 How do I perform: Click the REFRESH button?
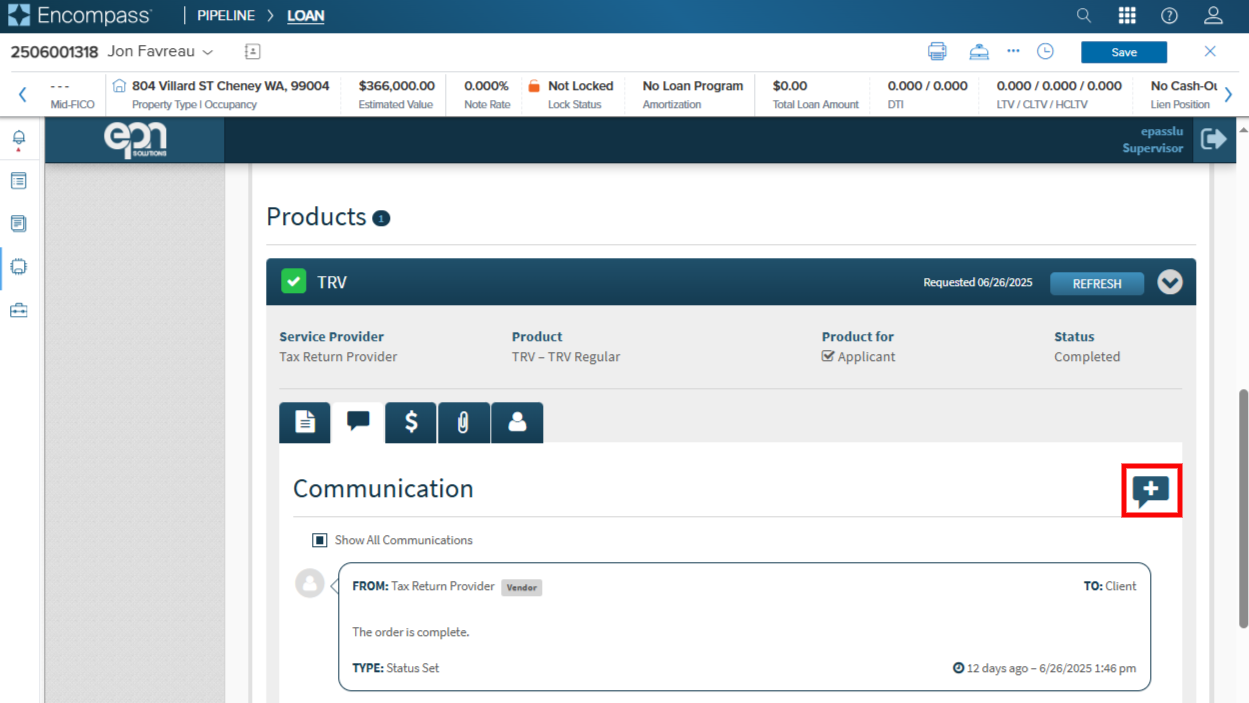[1097, 283]
